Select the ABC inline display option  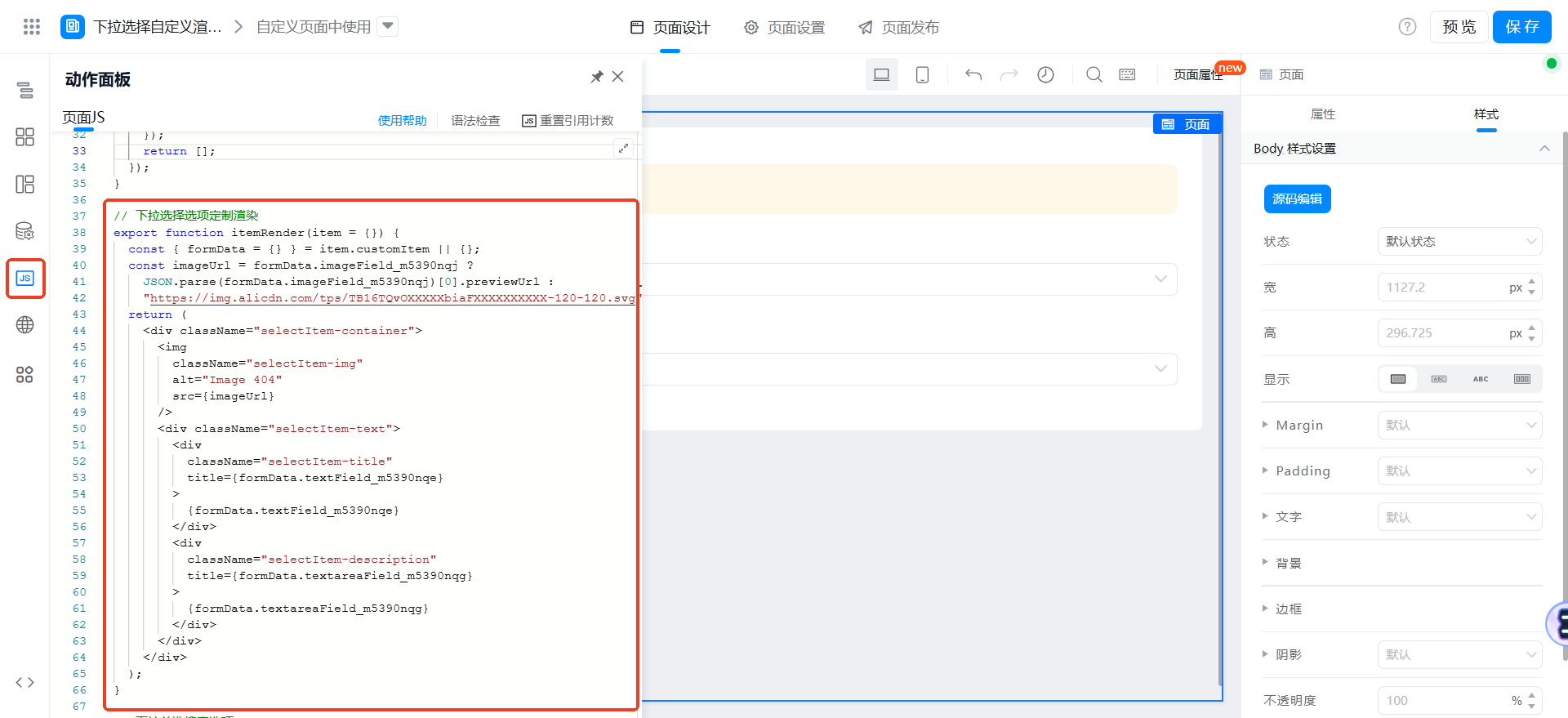pyautogui.click(x=1480, y=379)
